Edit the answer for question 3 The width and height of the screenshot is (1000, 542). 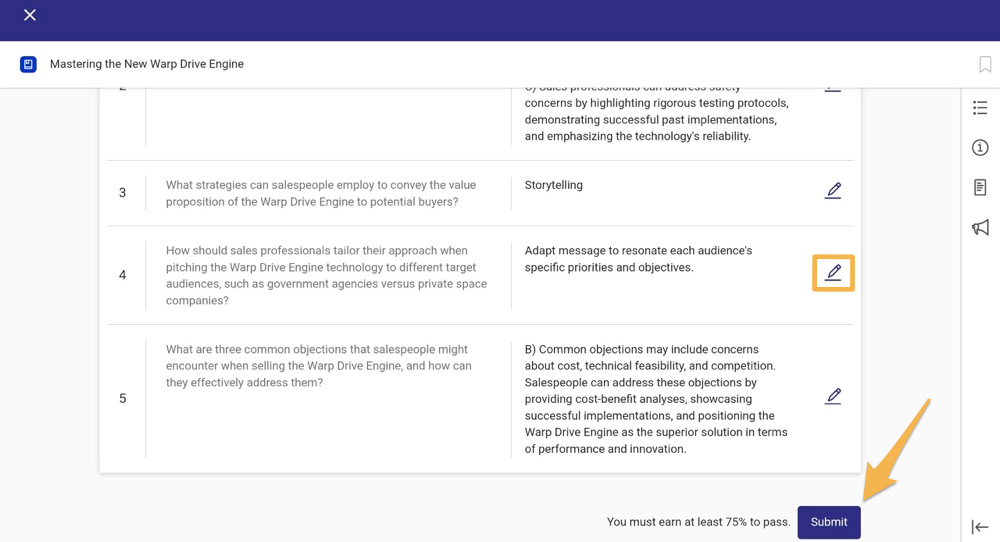point(833,191)
